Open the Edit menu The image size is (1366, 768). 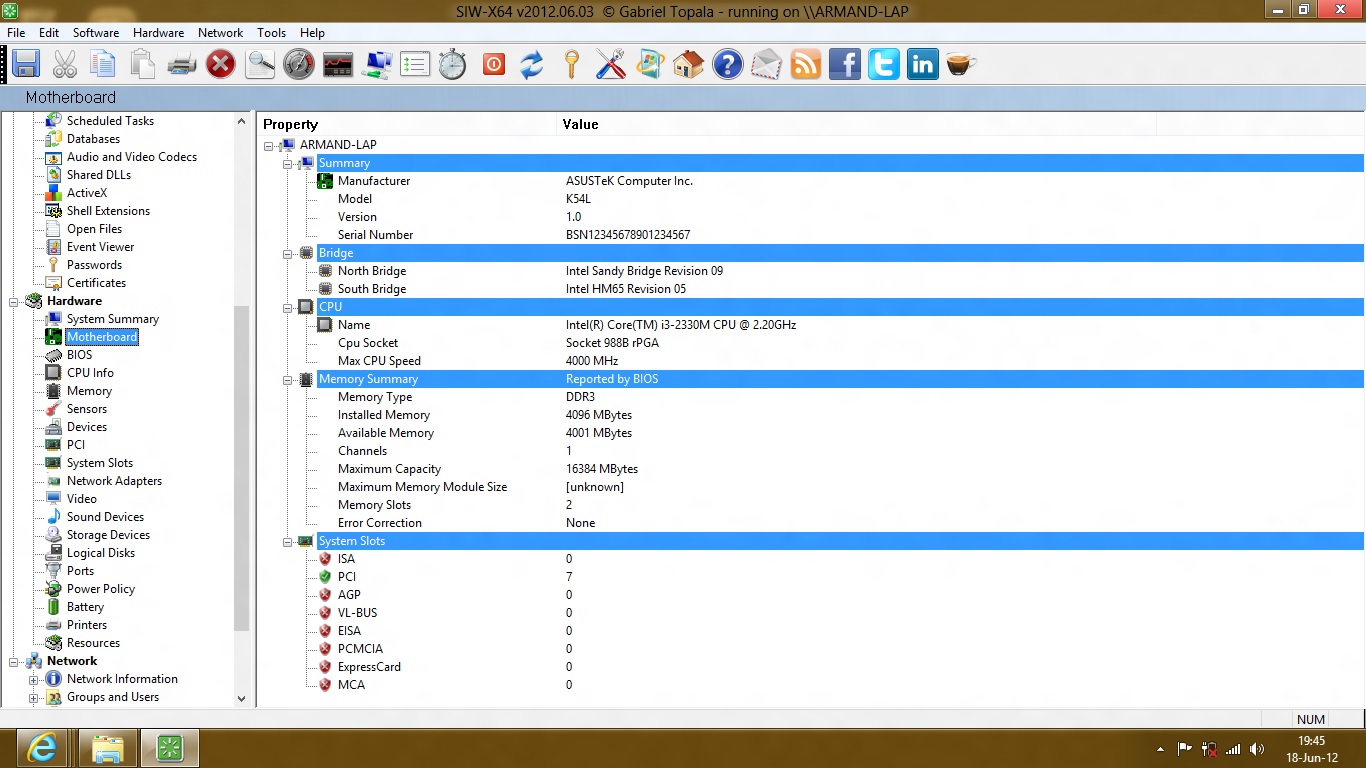click(x=49, y=33)
